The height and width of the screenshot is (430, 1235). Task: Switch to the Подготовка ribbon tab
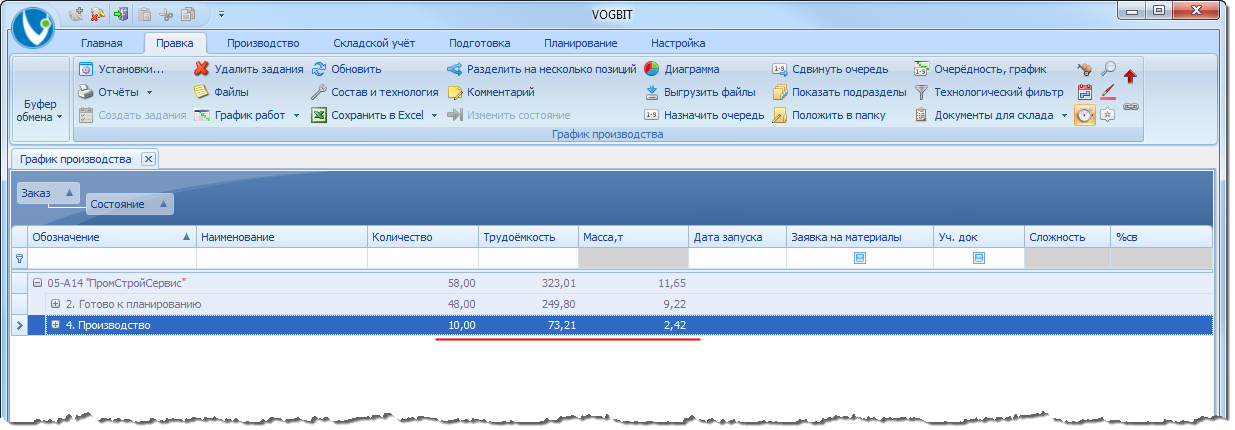pos(480,43)
